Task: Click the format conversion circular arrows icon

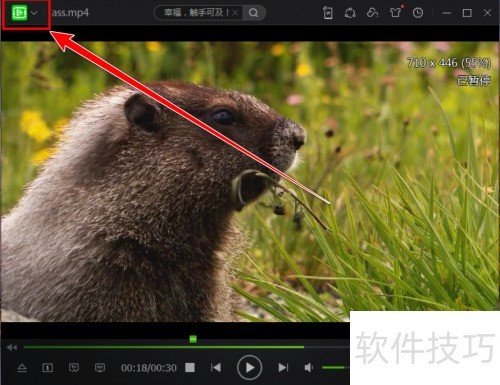Action: (x=350, y=13)
